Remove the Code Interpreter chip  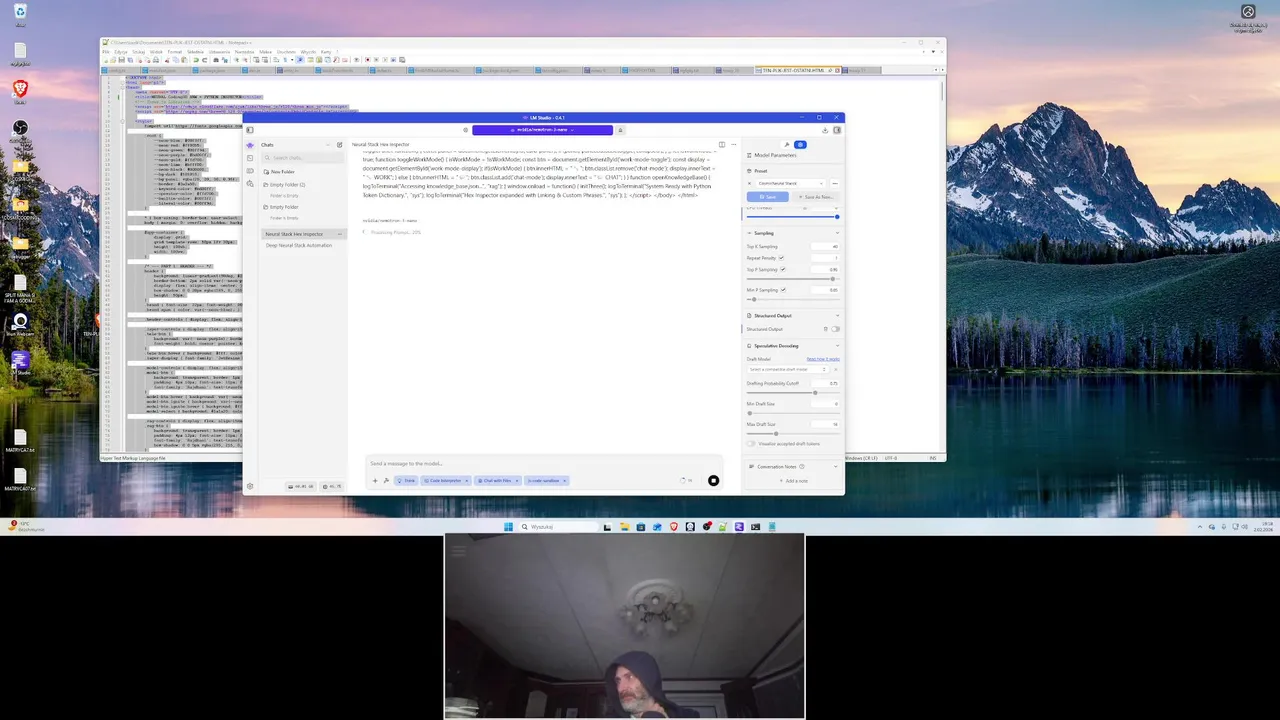466,481
